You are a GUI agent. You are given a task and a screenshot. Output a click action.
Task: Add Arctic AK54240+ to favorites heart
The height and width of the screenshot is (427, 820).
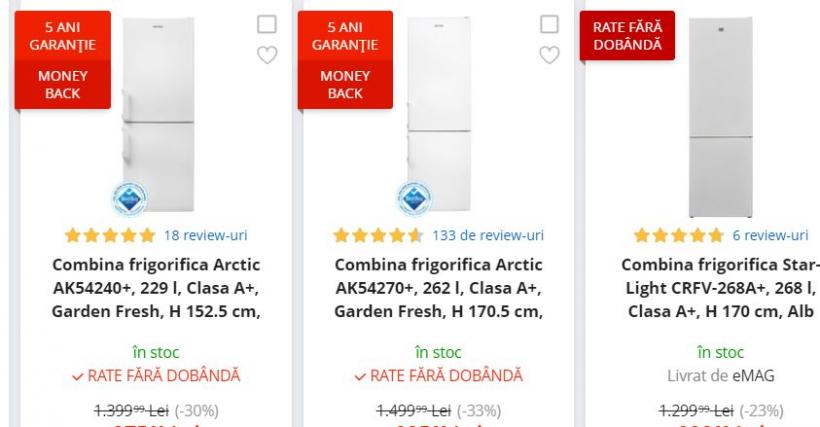coord(267,55)
